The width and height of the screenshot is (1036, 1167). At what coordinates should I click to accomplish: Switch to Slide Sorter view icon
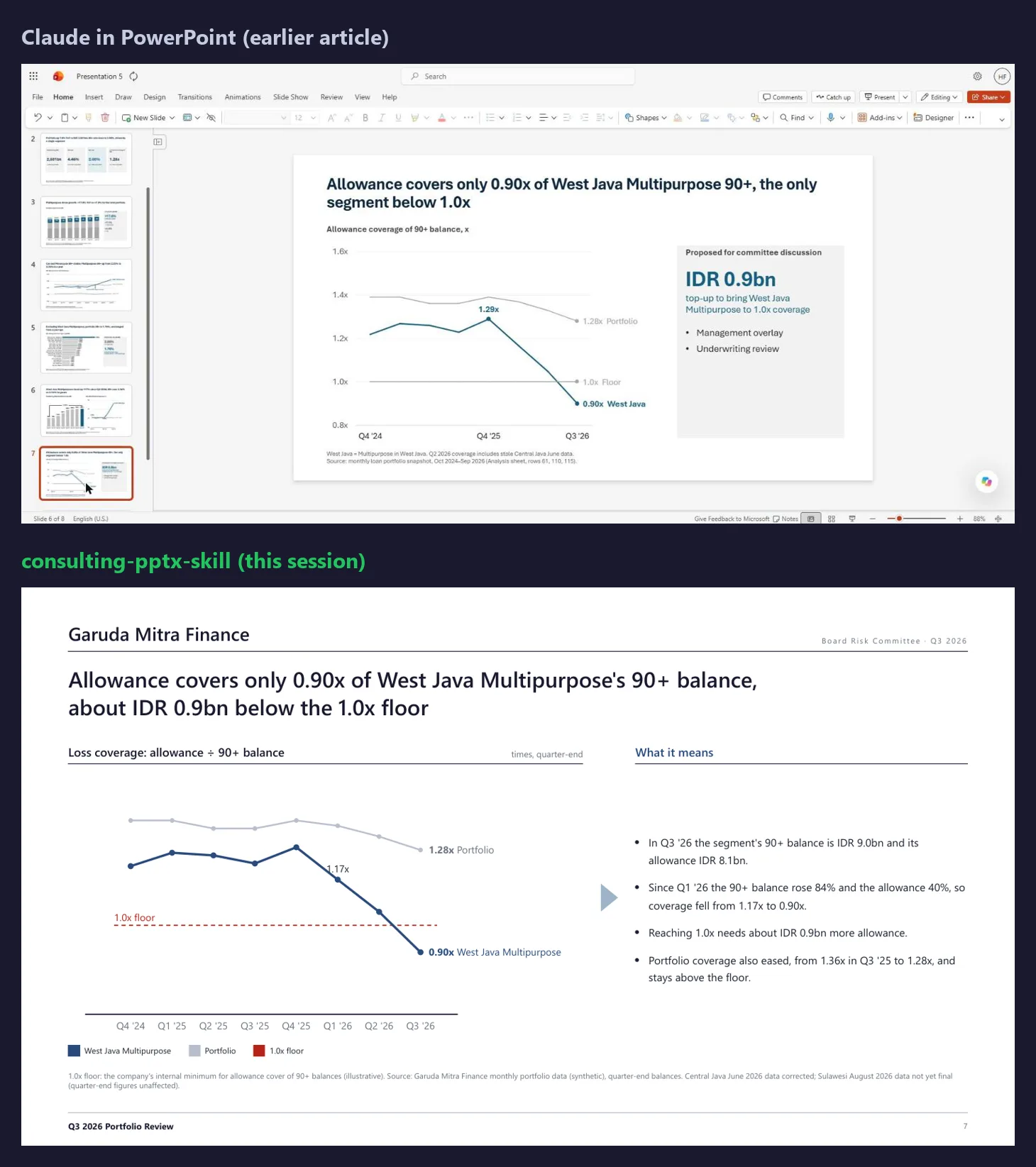click(832, 519)
